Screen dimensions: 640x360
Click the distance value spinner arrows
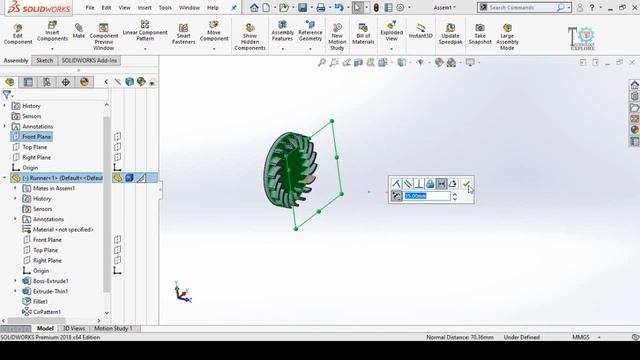tap(455, 196)
